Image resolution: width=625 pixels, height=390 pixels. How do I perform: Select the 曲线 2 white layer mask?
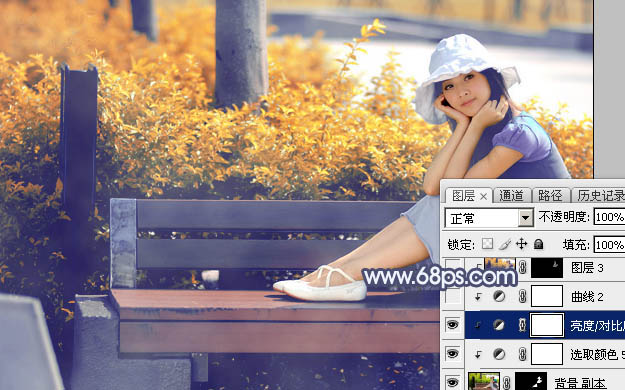coord(547,296)
